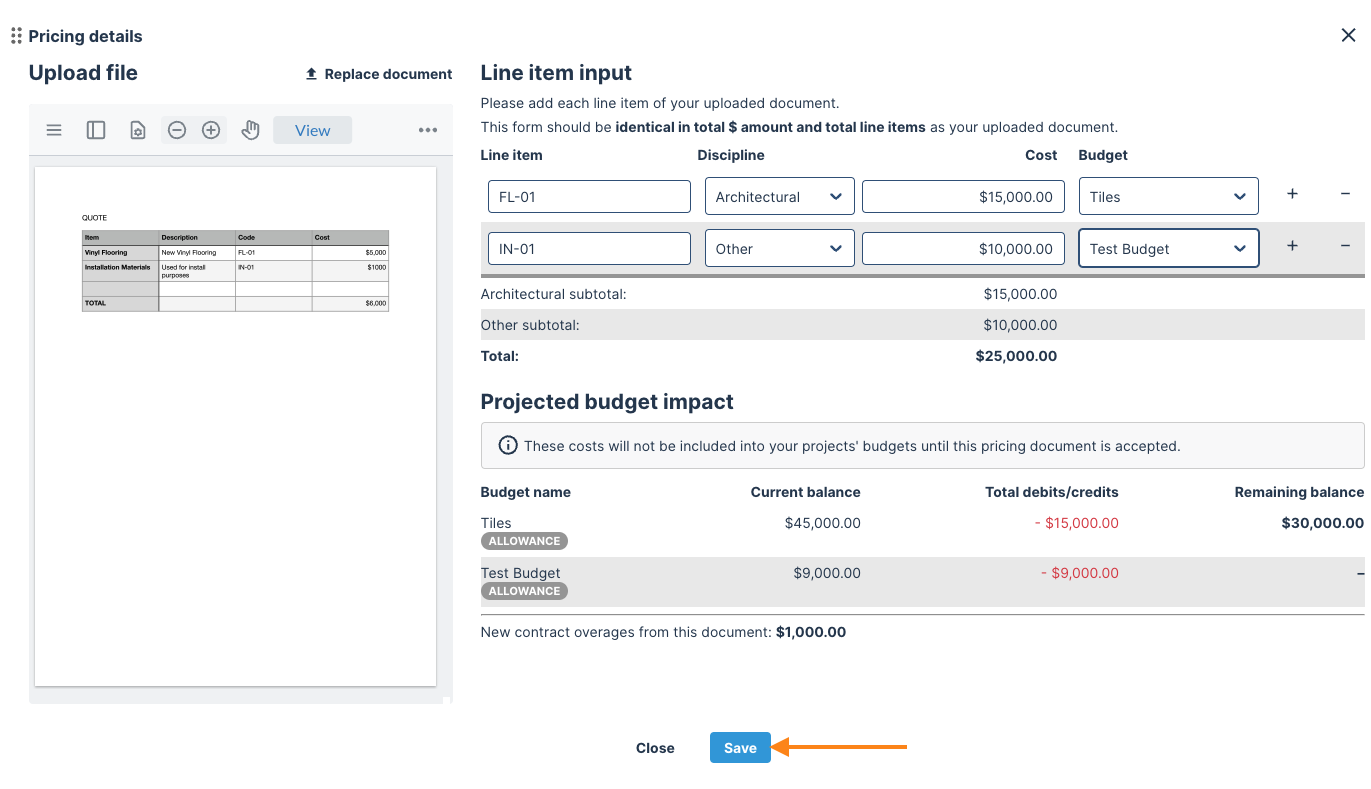Edit the FL-01 line item field
This screenshot has width=1371, height=789.
point(588,196)
